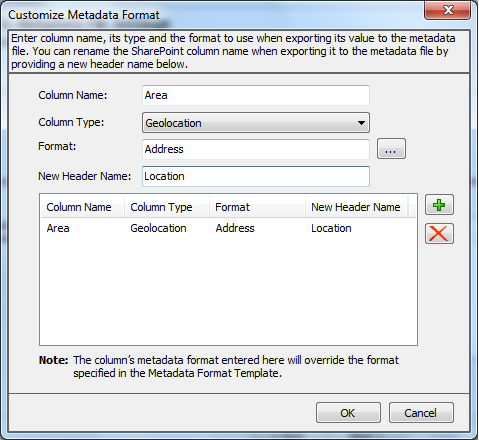Close the Customize Metadata Format dialog
Screen dimensions: 479x440
pos(447,10)
